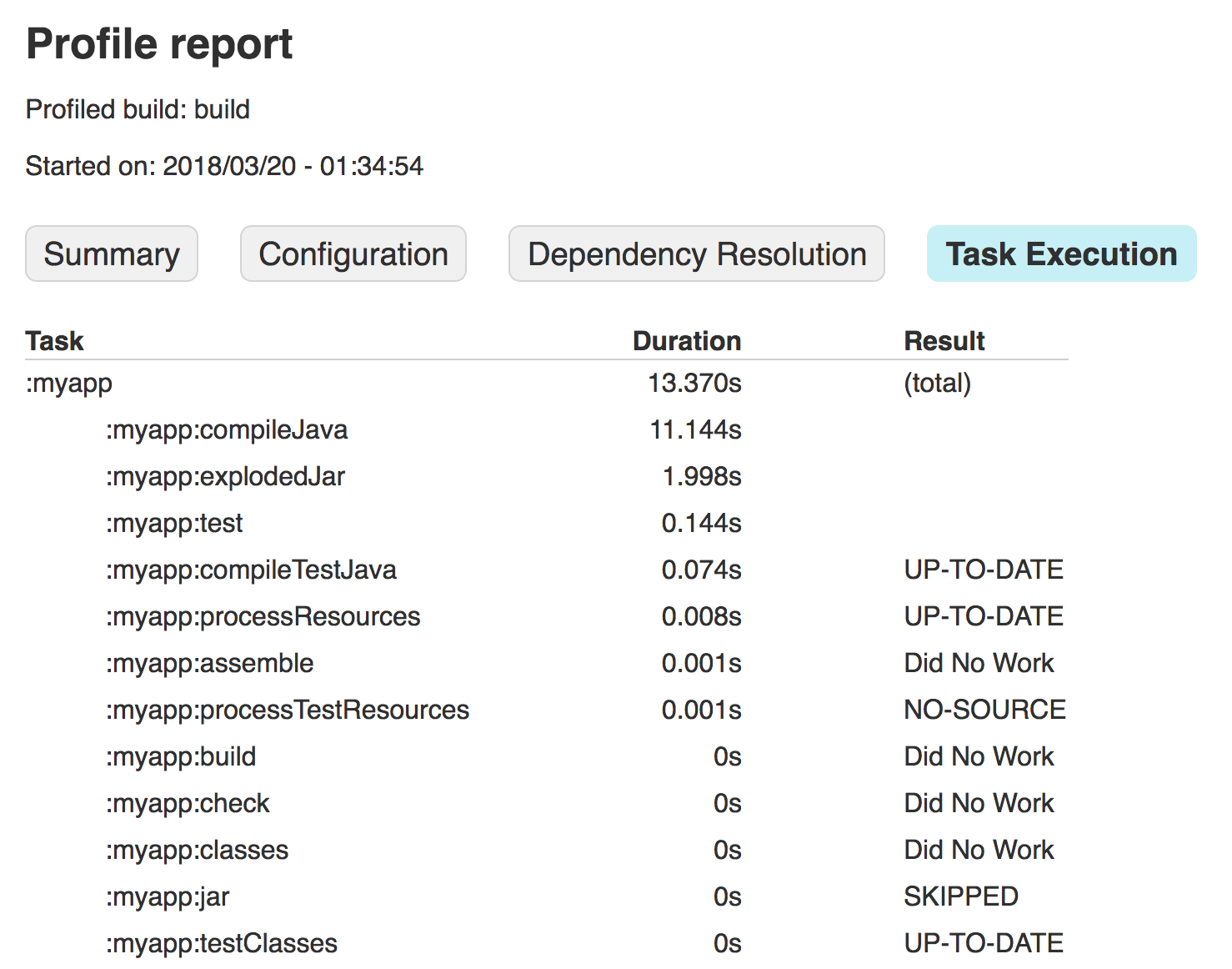The width and height of the screenshot is (1232, 969).
Task: Select the :myapp:build task
Action: (181, 757)
